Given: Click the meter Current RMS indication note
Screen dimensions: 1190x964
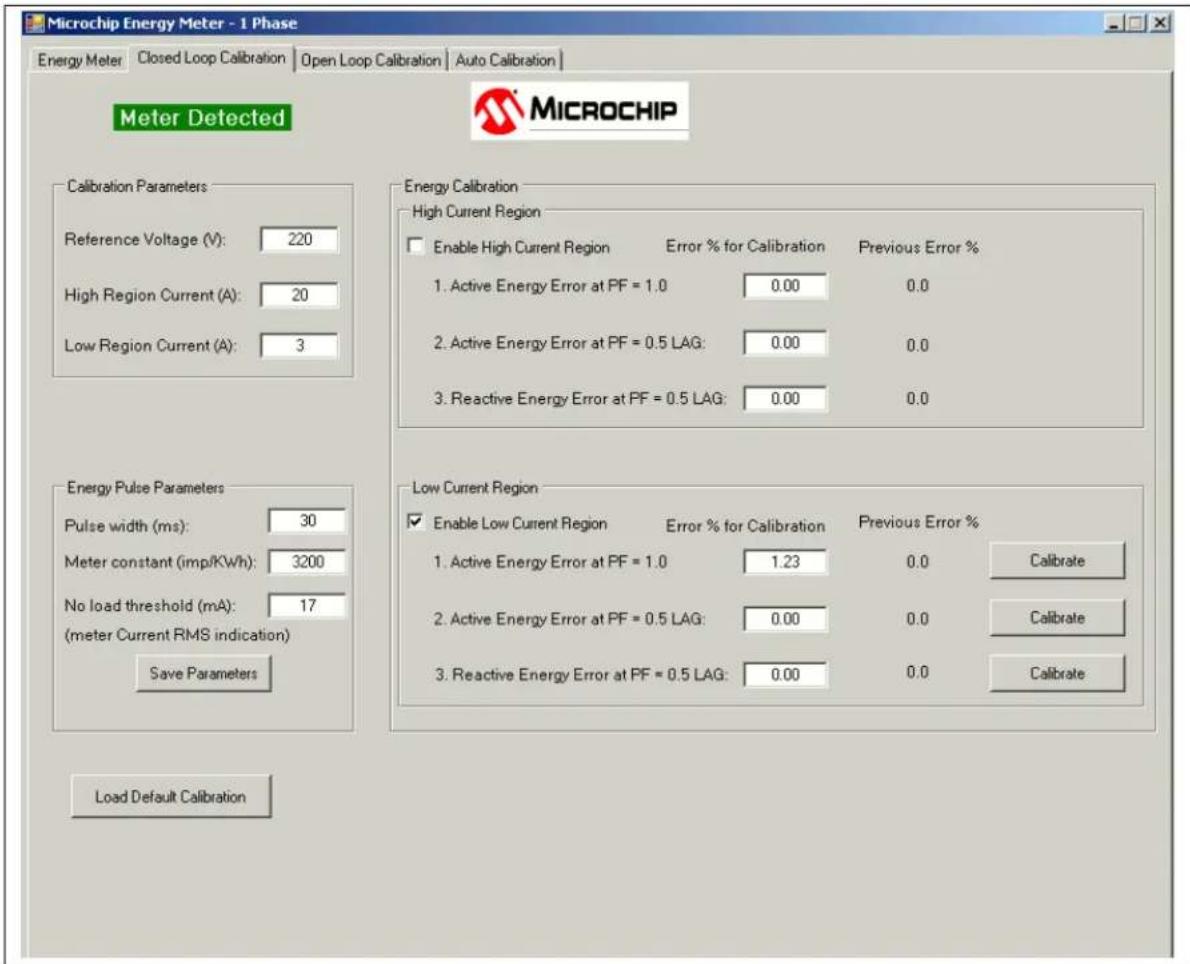Looking at the screenshot, I should pos(178,635).
